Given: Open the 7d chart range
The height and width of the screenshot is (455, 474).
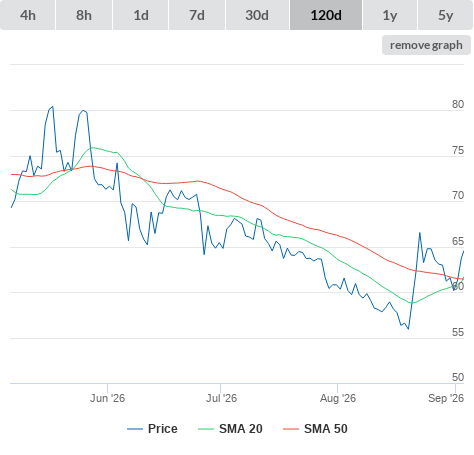Looking at the screenshot, I should click(x=197, y=15).
